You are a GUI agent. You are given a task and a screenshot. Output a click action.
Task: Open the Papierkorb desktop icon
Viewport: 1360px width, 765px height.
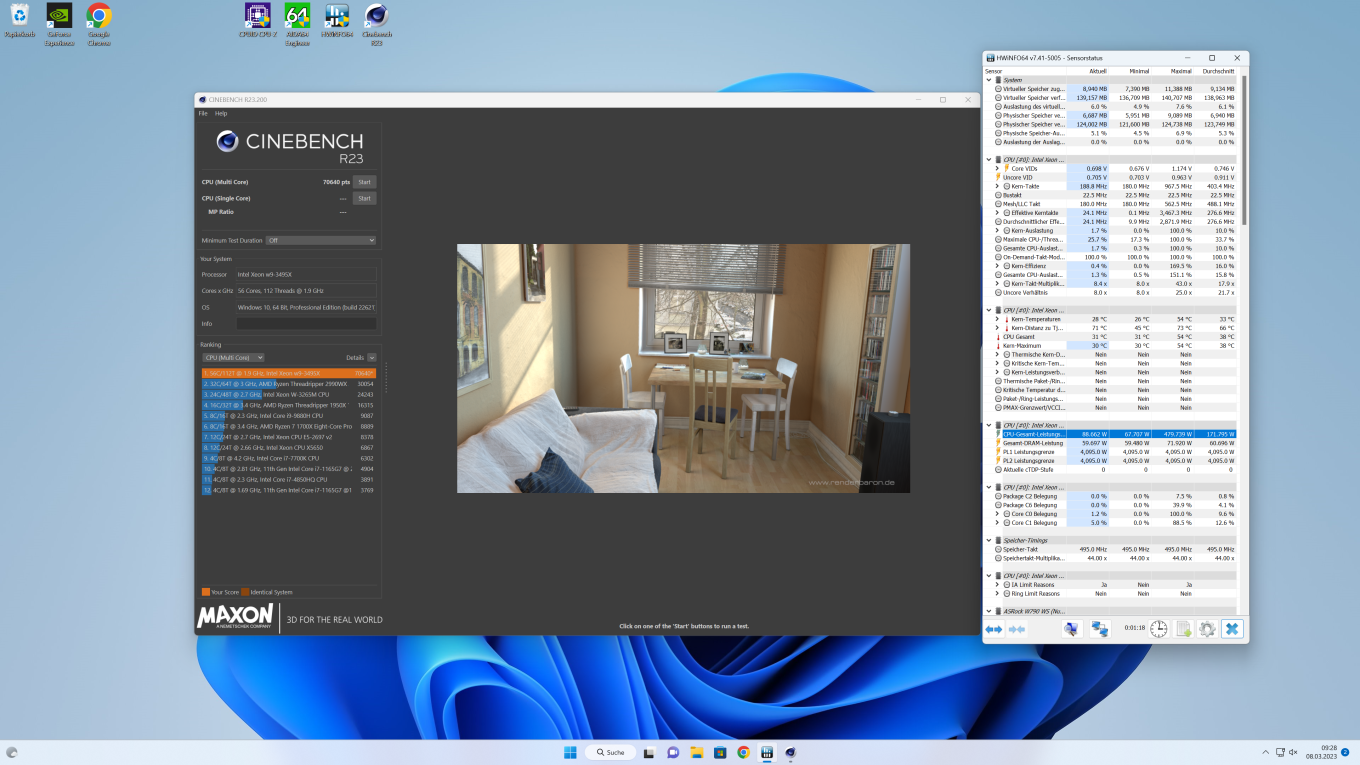pos(19,21)
